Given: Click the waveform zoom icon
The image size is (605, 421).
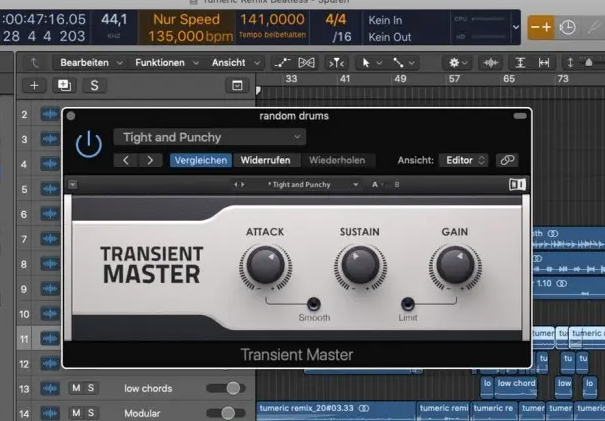Looking at the screenshot, I should pos(490,63).
